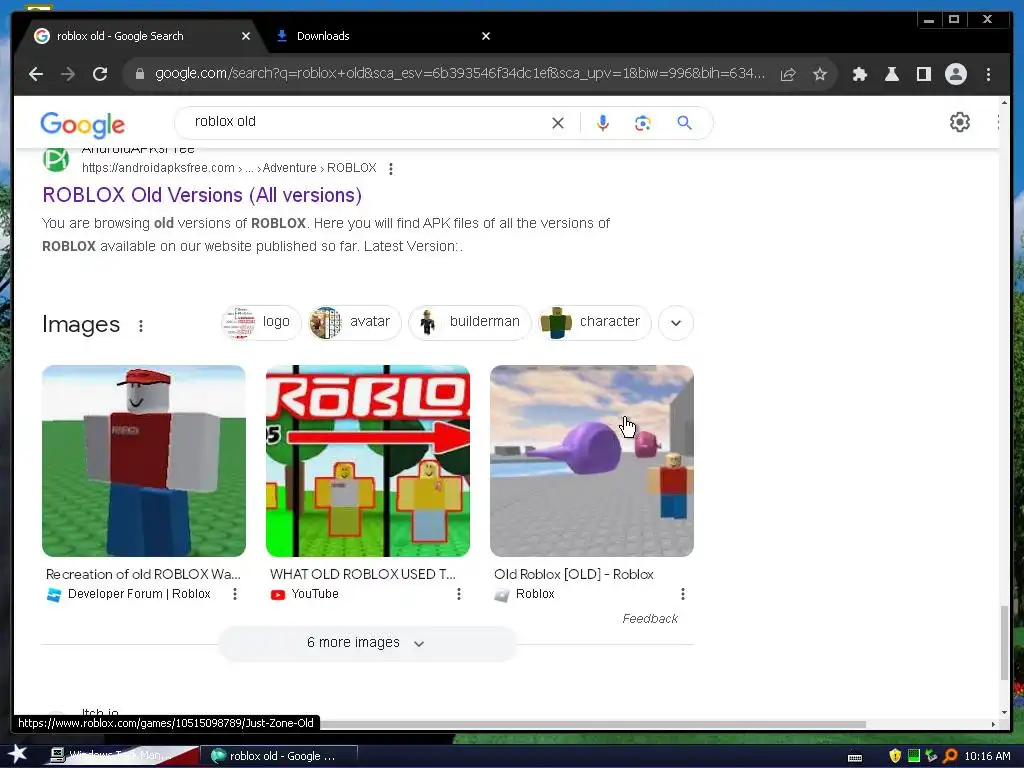Open options for Developer Forum image result

(x=234, y=594)
